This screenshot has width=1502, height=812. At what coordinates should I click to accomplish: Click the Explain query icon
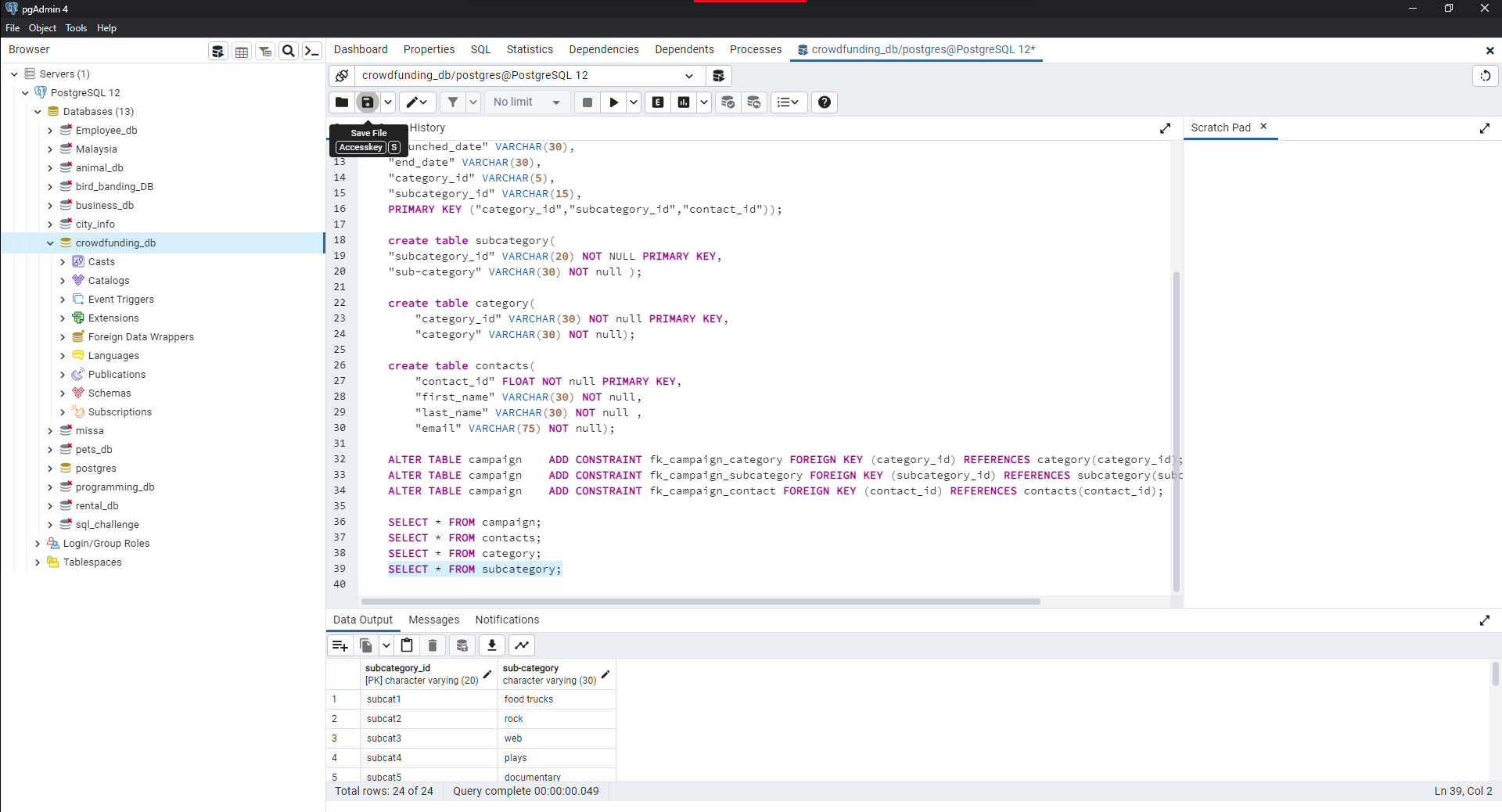coord(657,102)
